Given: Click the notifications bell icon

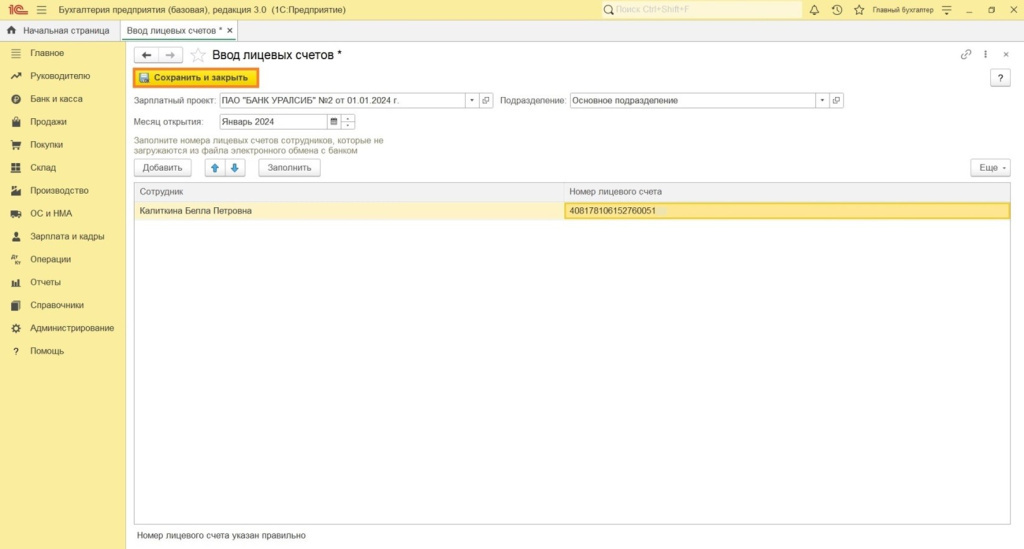Looking at the screenshot, I should pyautogui.click(x=814, y=10).
